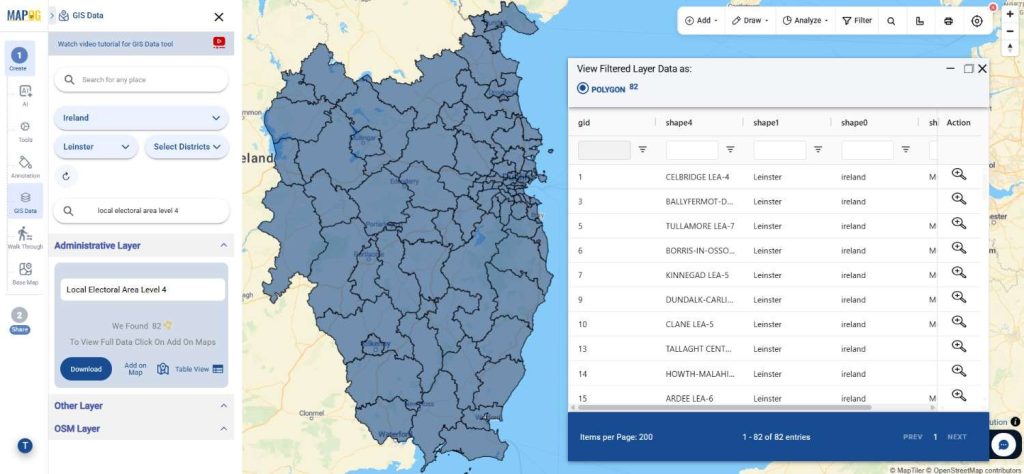Open the chat support bubble
1024x474 pixels.
(1004, 445)
